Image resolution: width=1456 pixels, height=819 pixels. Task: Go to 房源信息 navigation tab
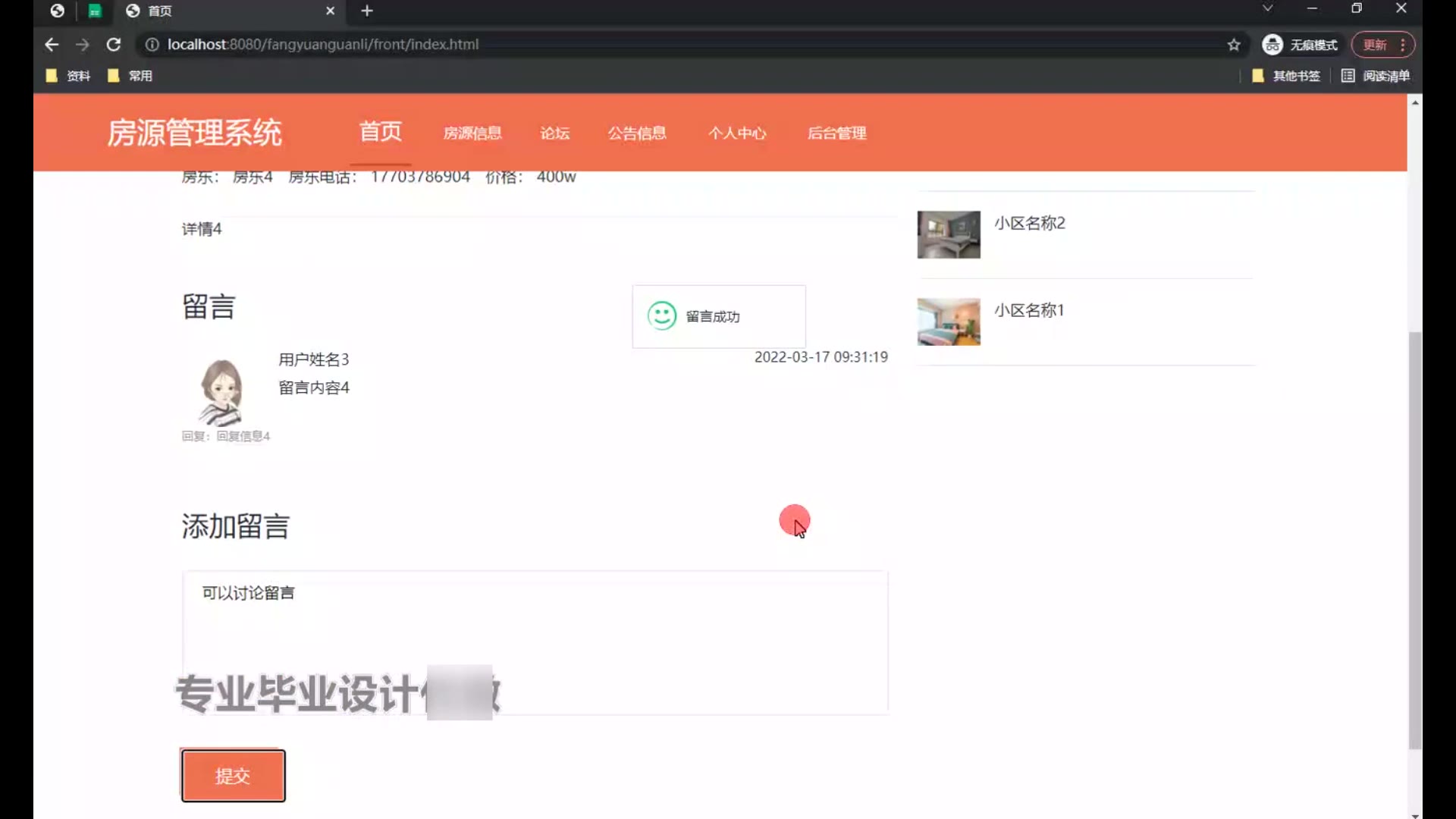click(x=472, y=133)
